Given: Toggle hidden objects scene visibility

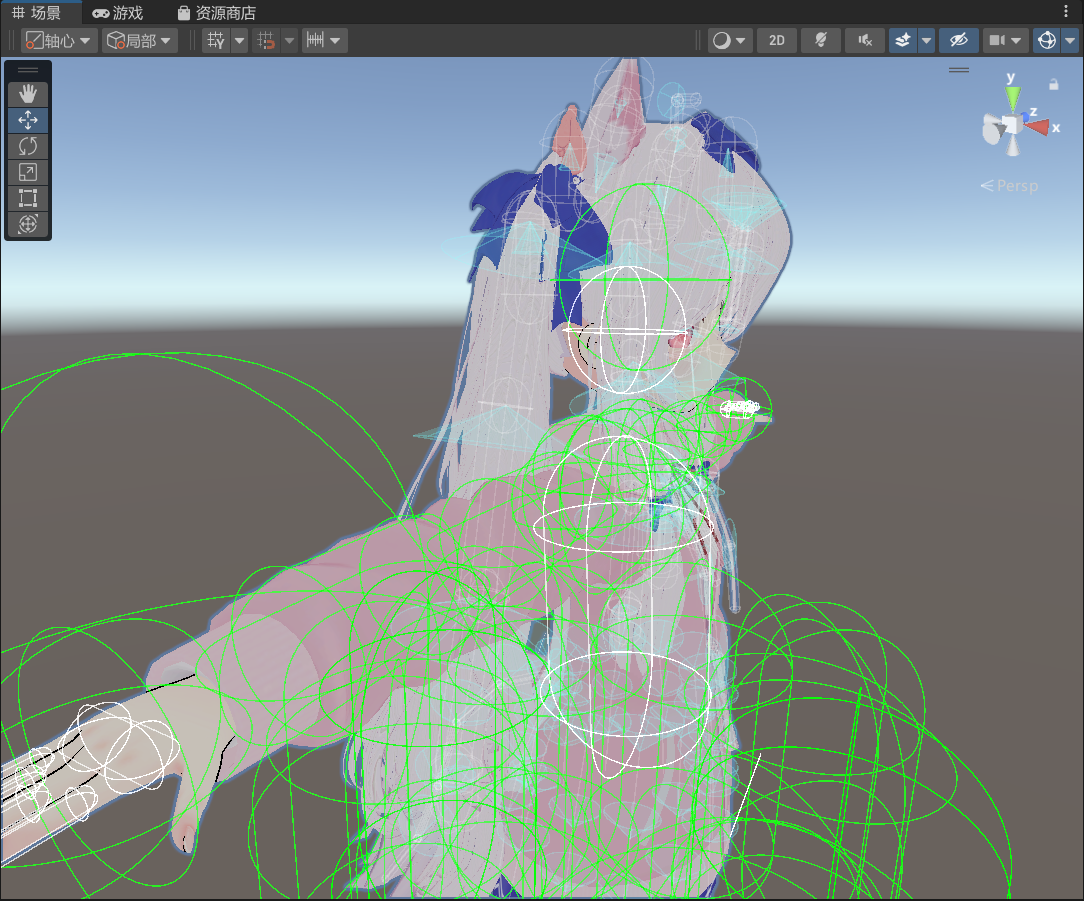Looking at the screenshot, I should coord(958,41).
